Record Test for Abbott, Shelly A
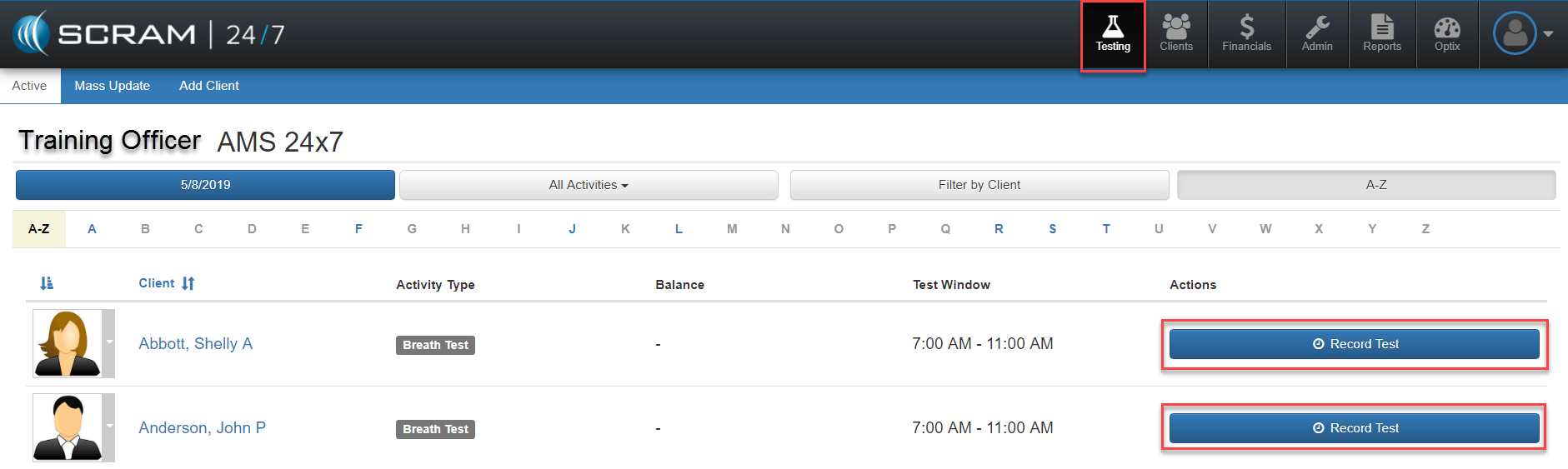This screenshot has width=1568, height=469. tap(1354, 344)
